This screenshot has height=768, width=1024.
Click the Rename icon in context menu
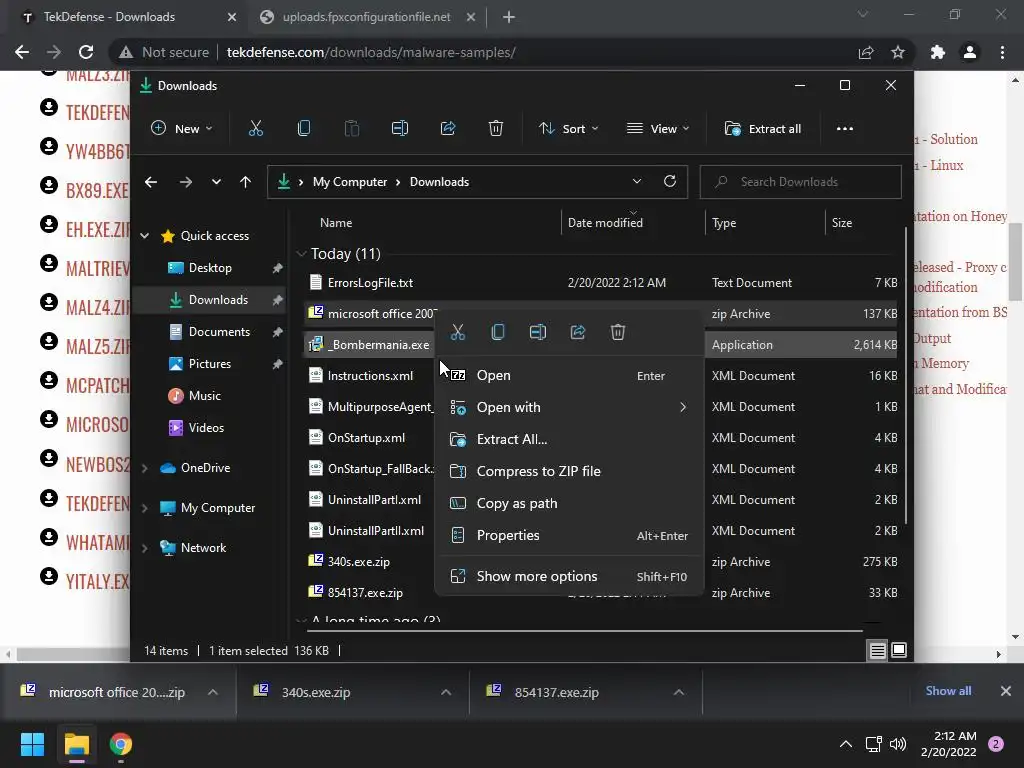(x=538, y=332)
